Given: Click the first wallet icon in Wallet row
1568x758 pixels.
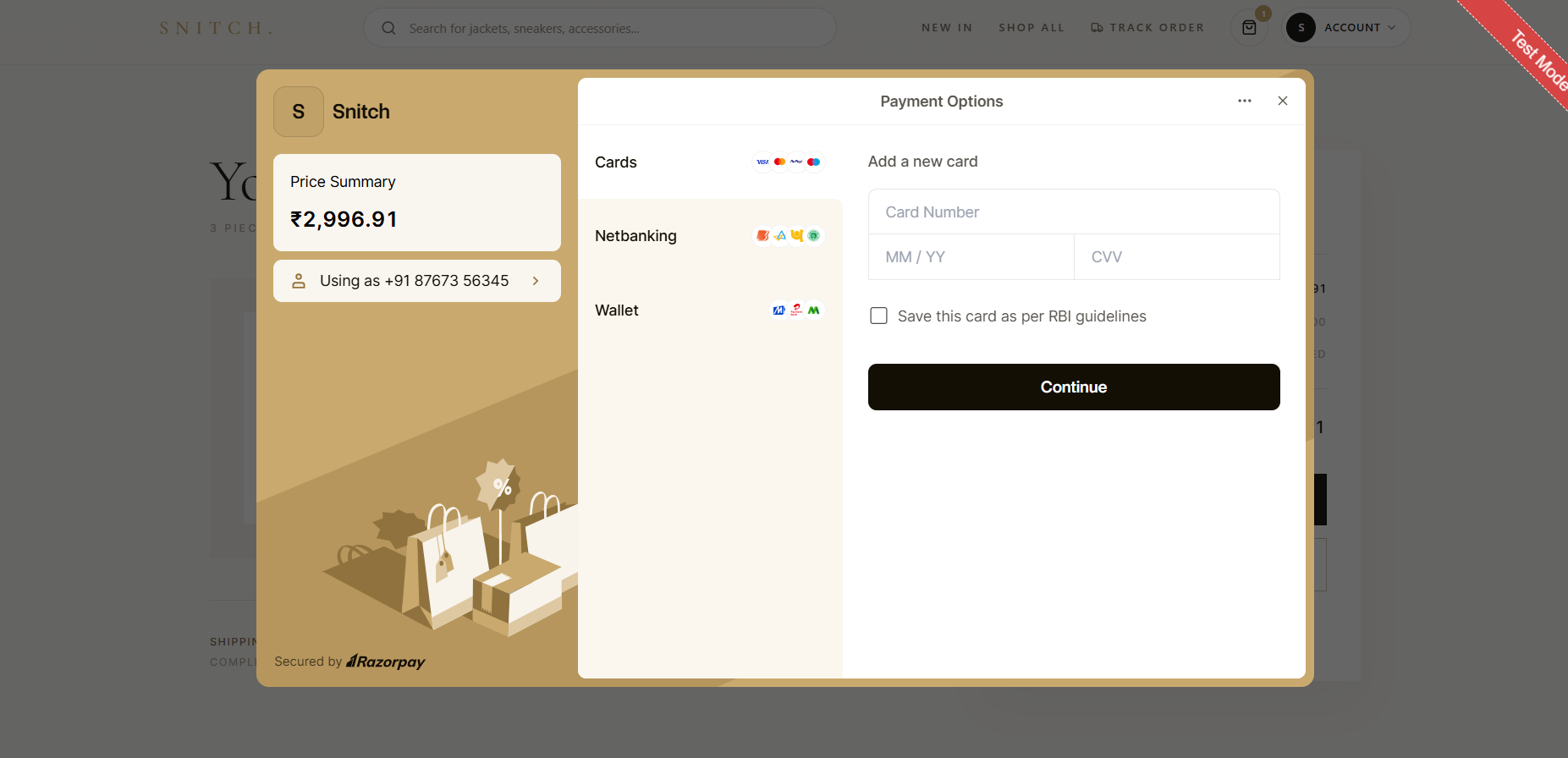Looking at the screenshot, I should [x=779, y=310].
